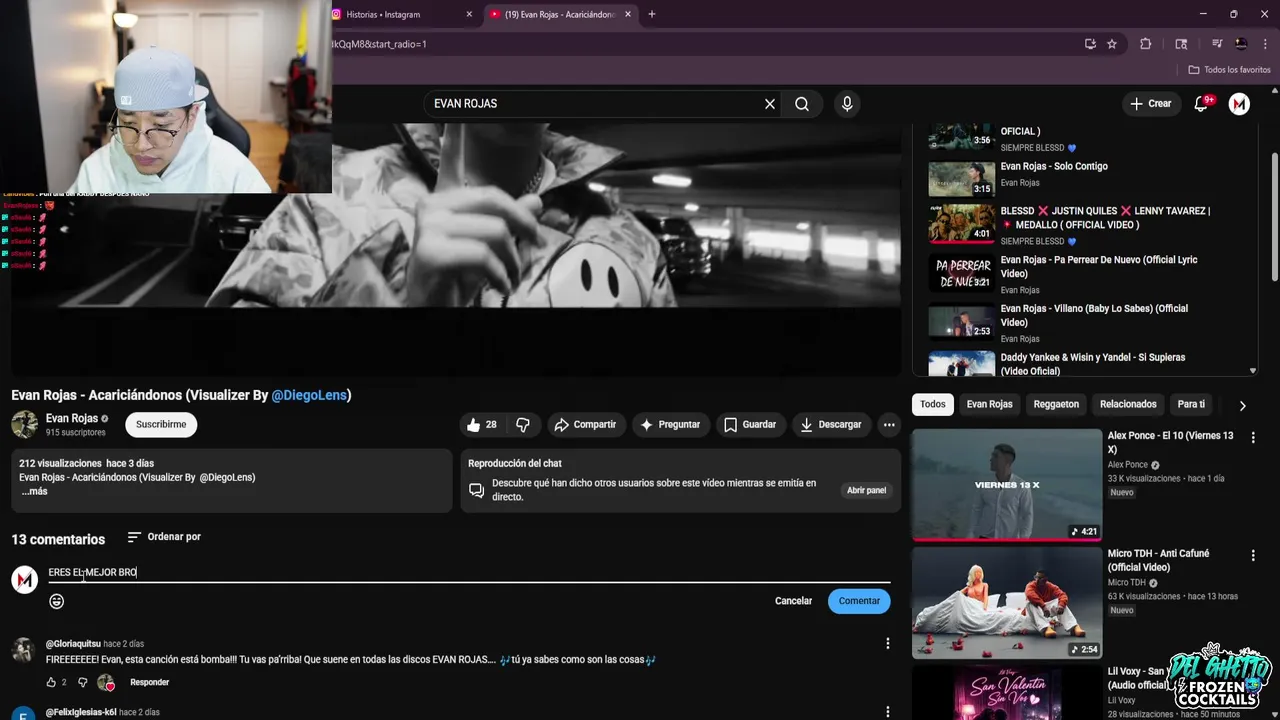The height and width of the screenshot is (720, 1280).
Task: Open Micro TDH Anti Cafuné thumbnail
Action: [x=1006, y=602]
